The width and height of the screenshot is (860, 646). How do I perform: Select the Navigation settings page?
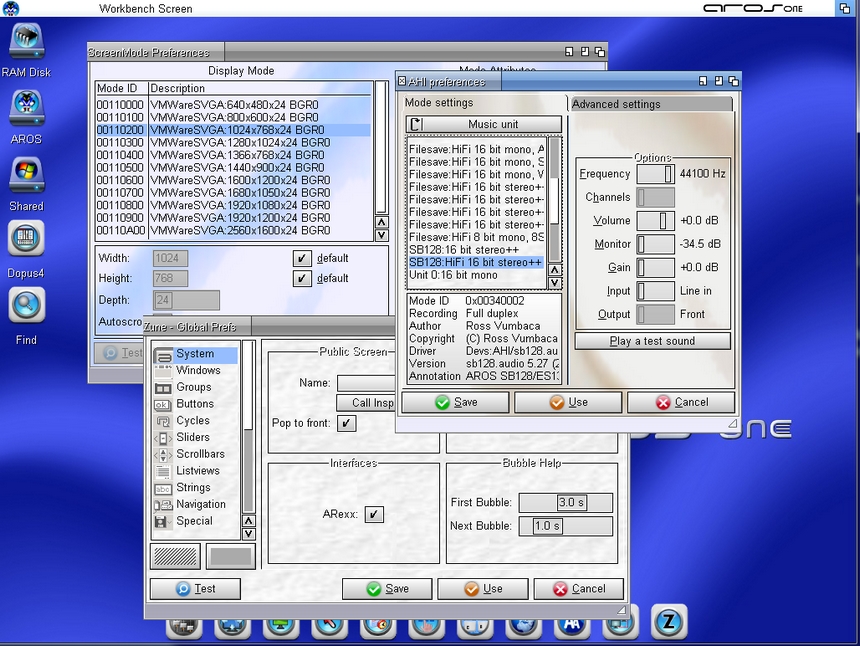(200, 504)
